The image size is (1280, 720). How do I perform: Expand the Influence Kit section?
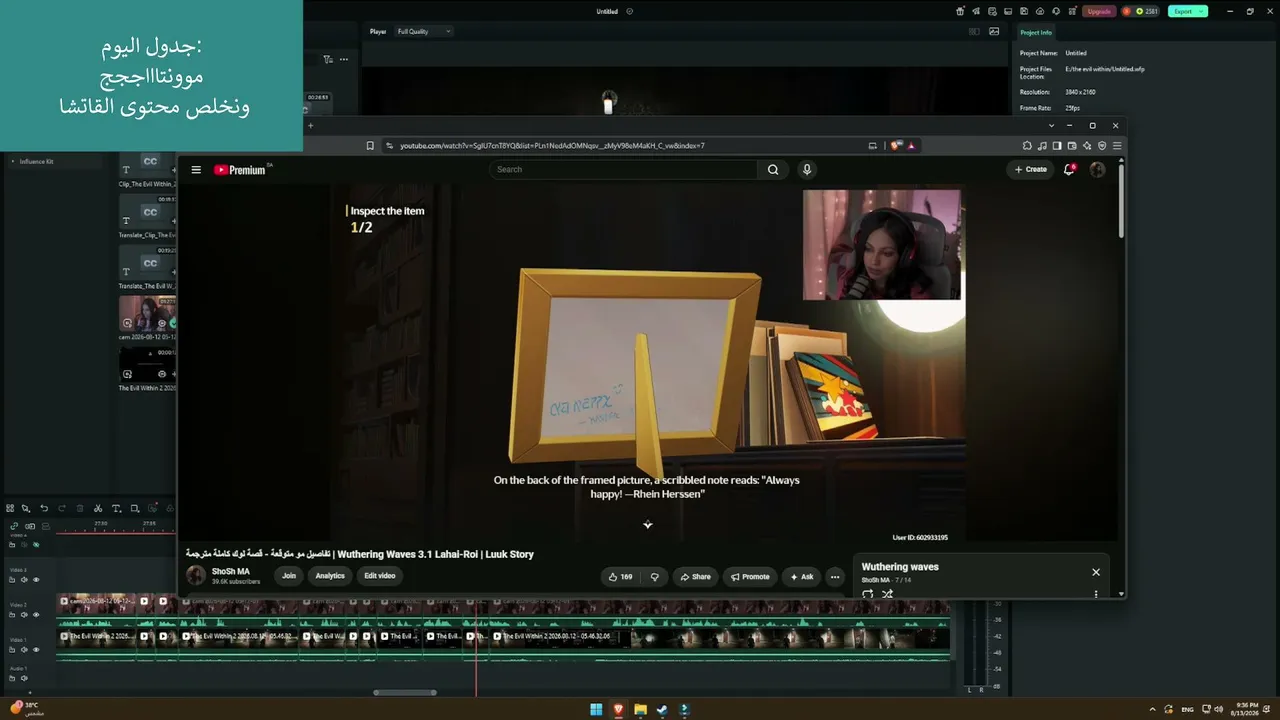pos(13,161)
